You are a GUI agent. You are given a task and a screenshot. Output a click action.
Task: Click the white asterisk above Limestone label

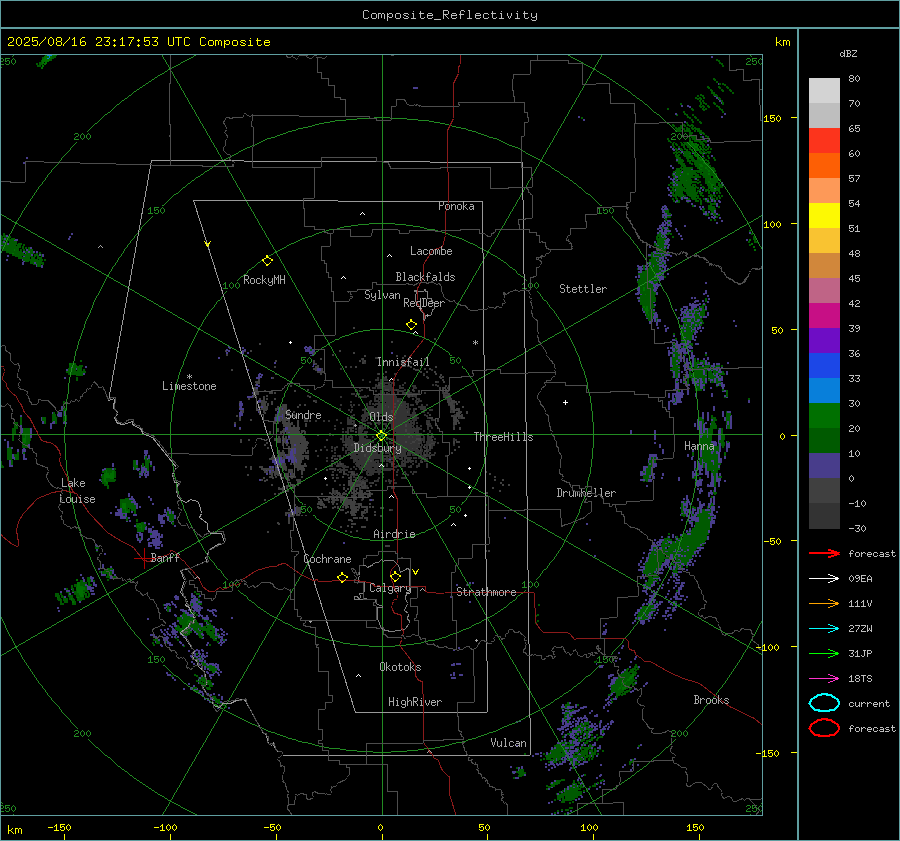tap(189, 377)
